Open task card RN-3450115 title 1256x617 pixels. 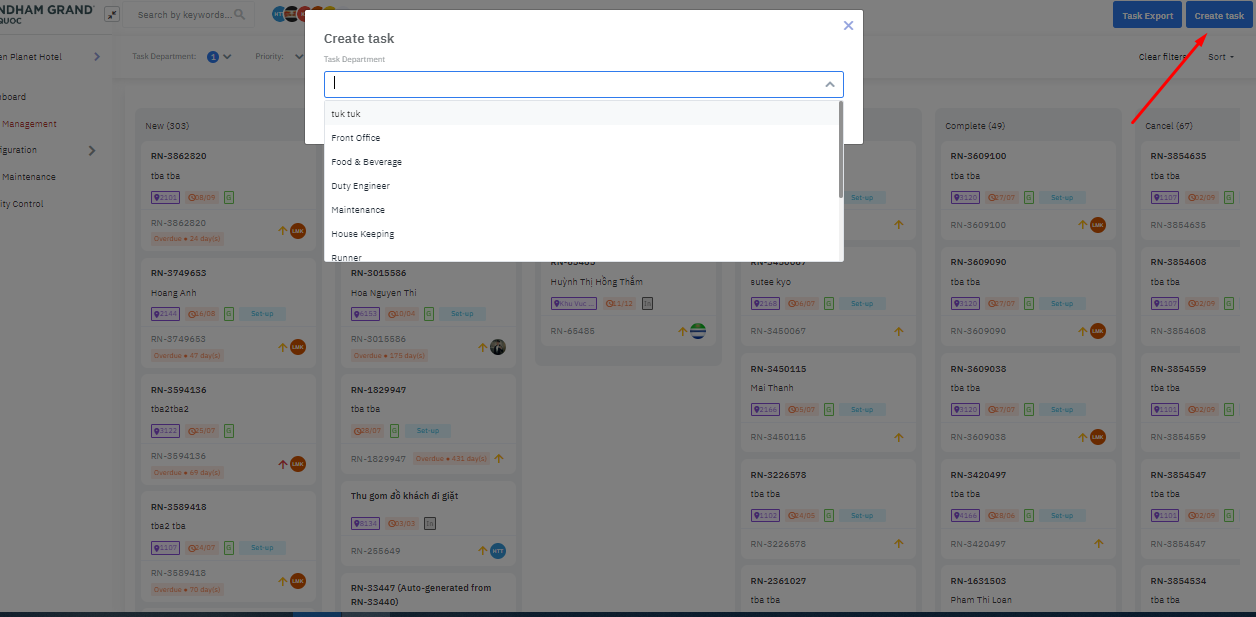(x=779, y=369)
